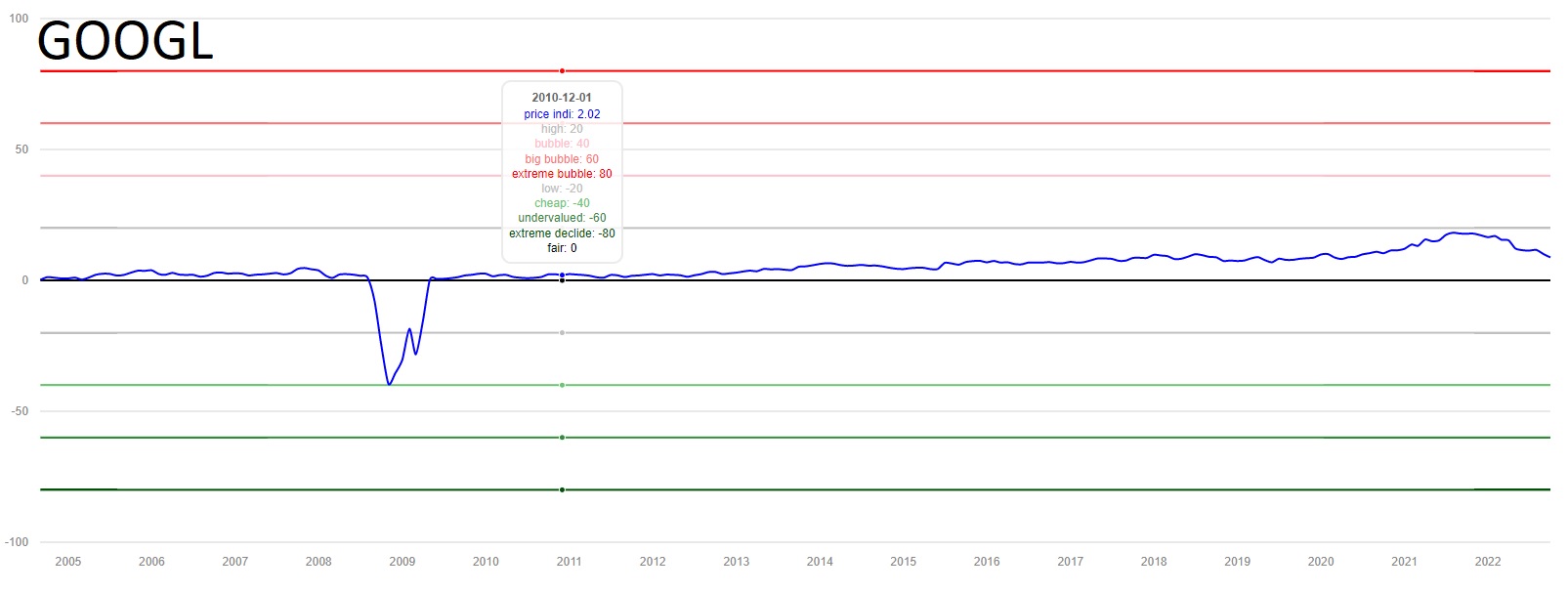The image size is (1568, 593).
Task: Click the 2015 x-axis label
Action: [x=904, y=562]
